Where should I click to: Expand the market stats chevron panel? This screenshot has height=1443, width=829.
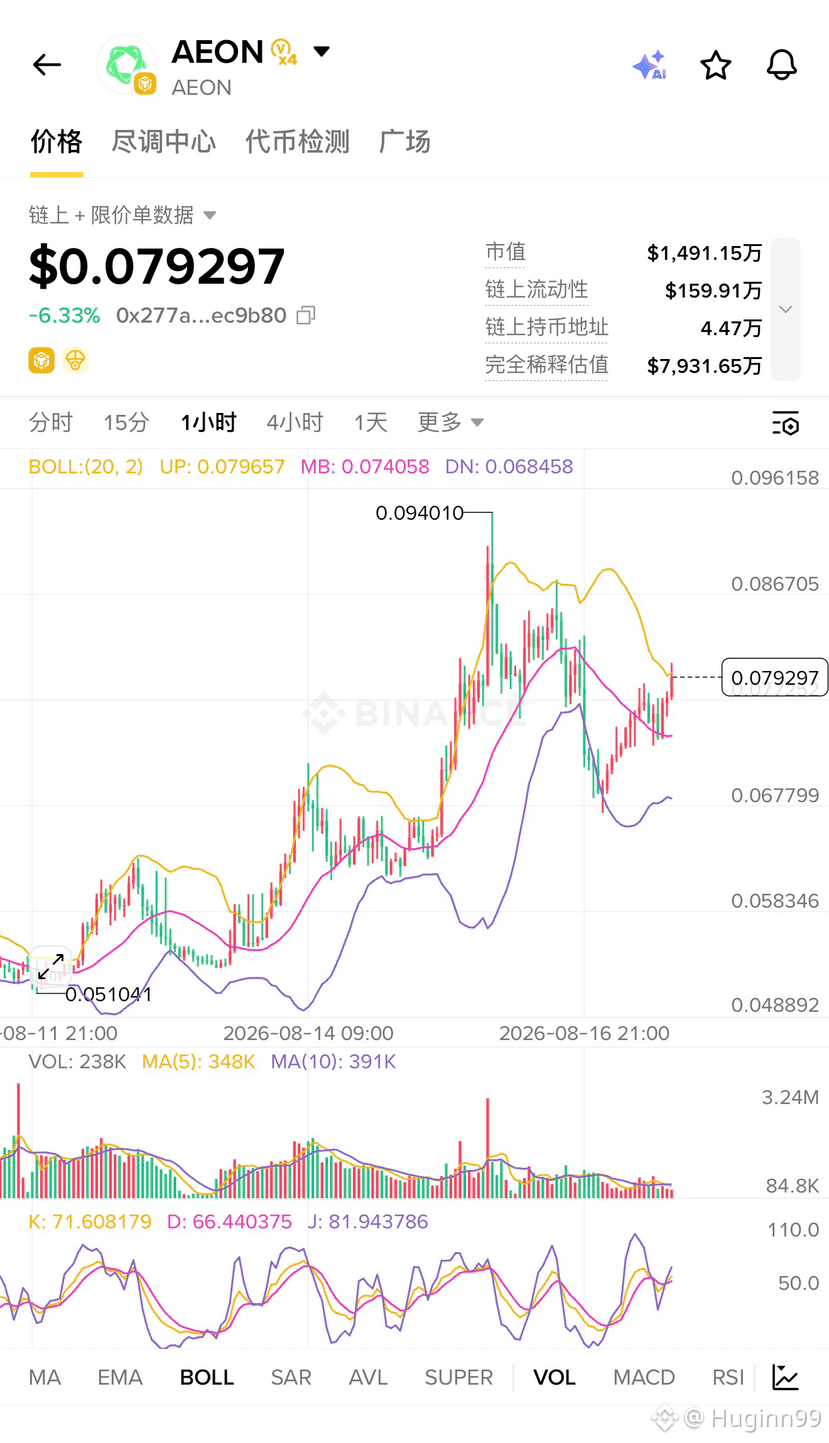[x=786, y=309]
